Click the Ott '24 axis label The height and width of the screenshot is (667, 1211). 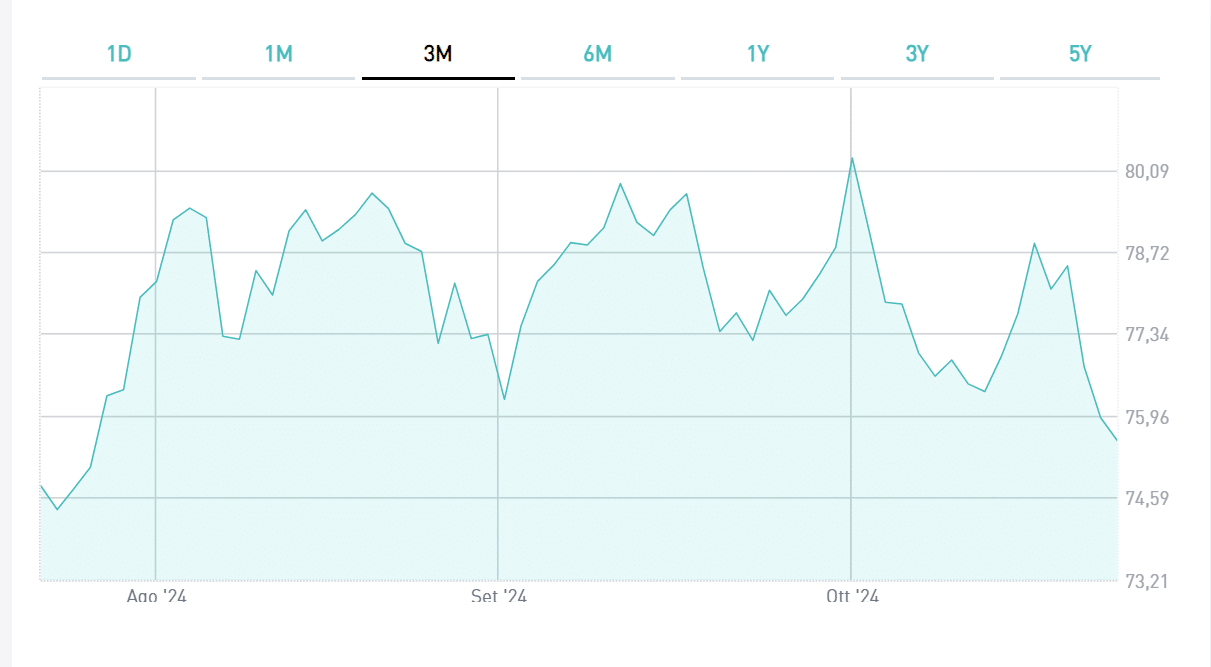[852, 596]
